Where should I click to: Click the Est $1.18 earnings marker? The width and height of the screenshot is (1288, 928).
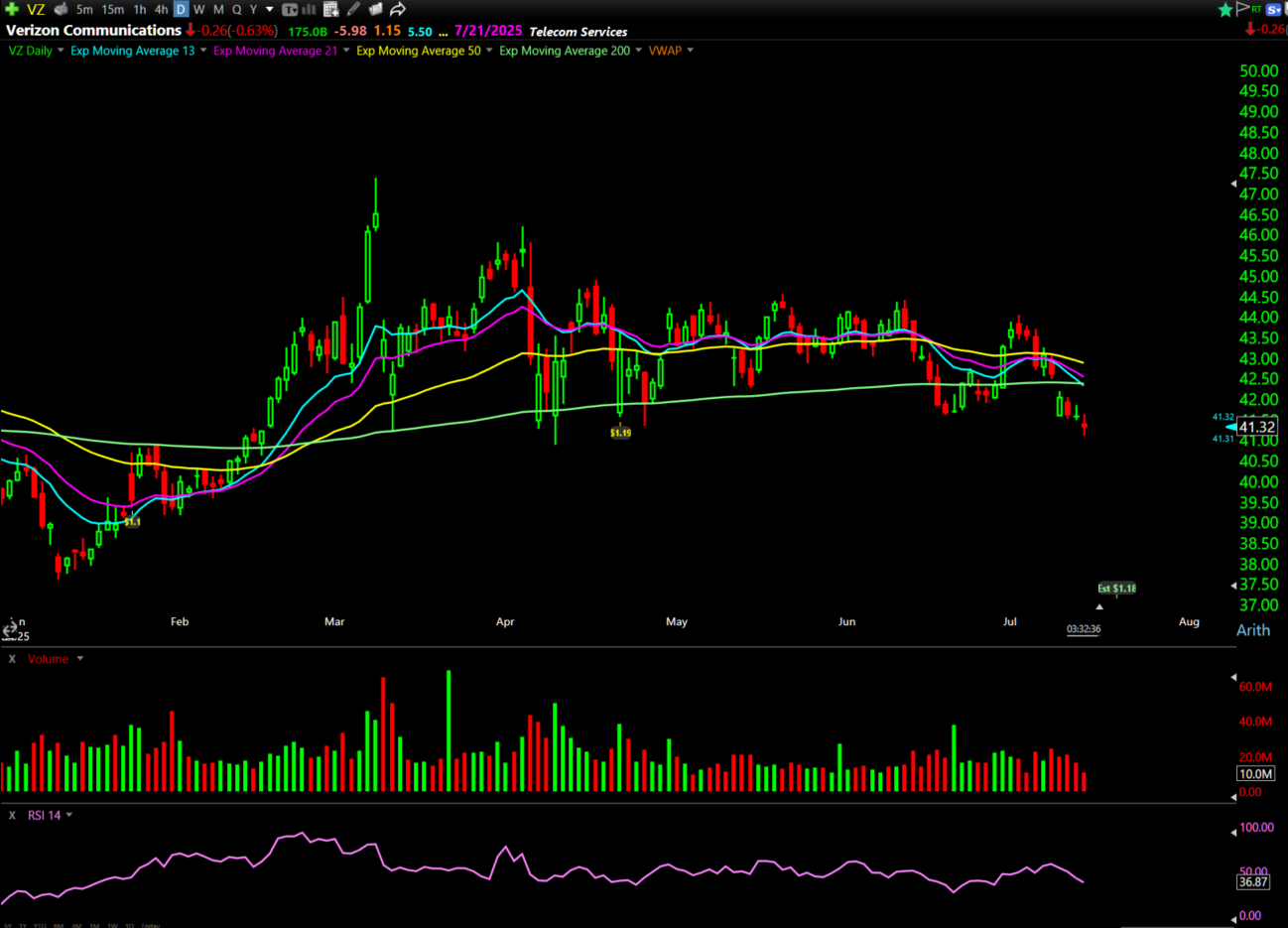(1116, 589)
